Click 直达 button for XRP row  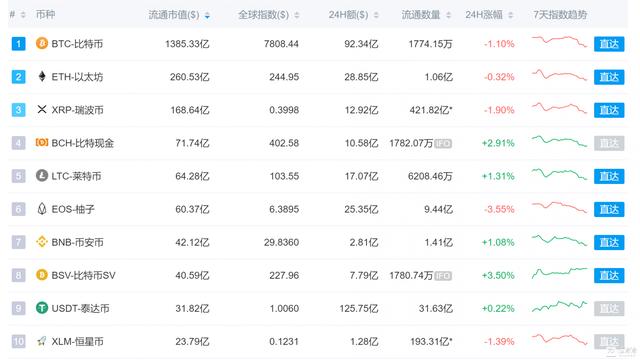(x=609, y=110)
